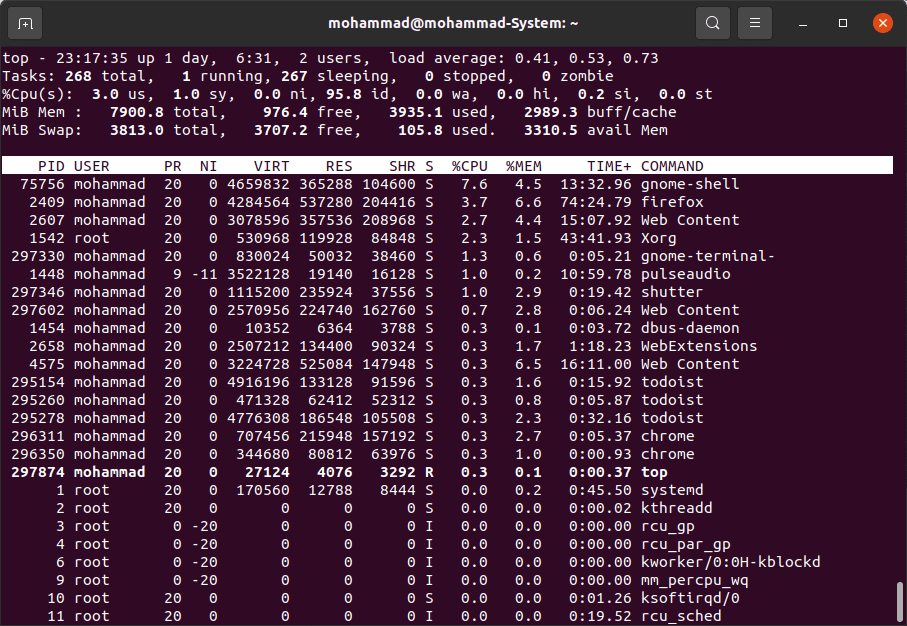This screenshot has height=626, width=907.
Task: Close the terminal window
Action: [881, 22]
